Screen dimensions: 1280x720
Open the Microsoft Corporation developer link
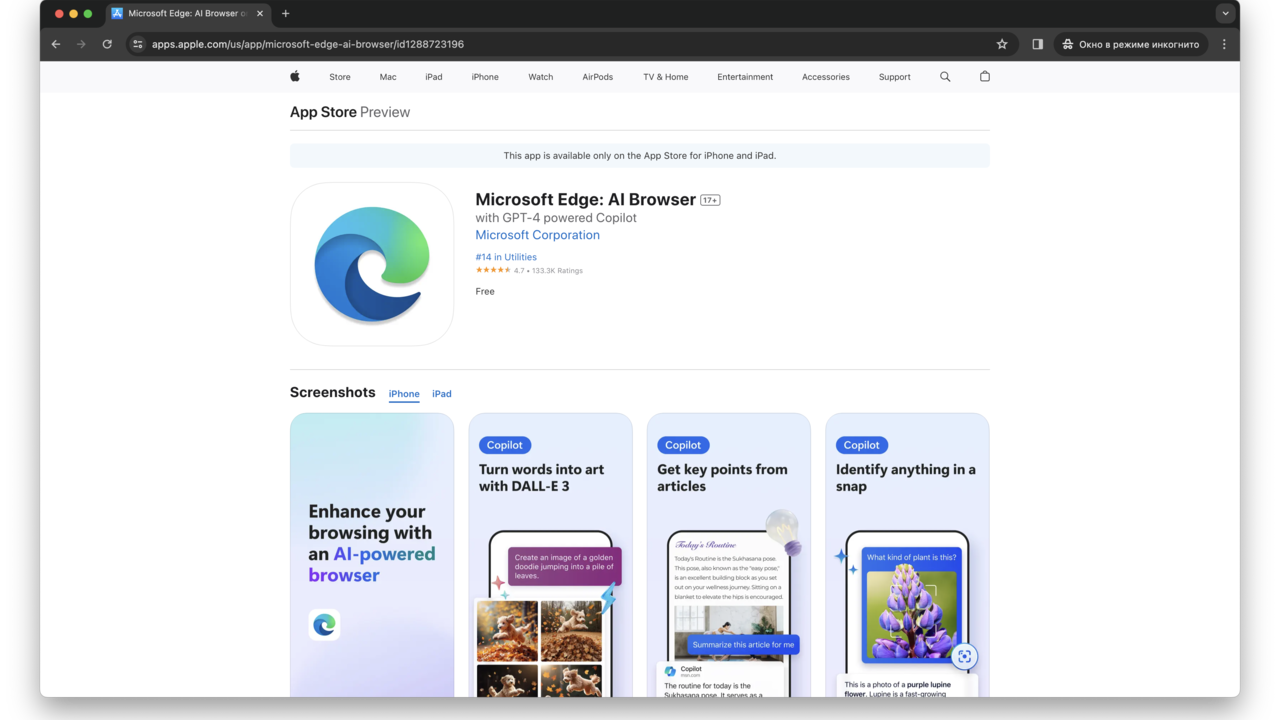click(538, 235)
